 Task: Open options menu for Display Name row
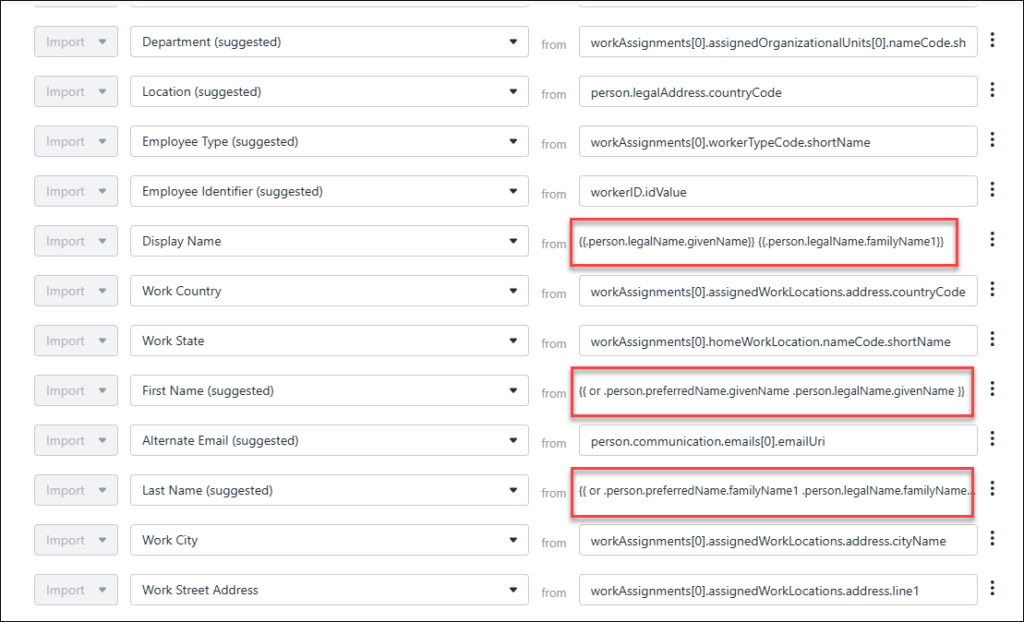pos(992,240)
